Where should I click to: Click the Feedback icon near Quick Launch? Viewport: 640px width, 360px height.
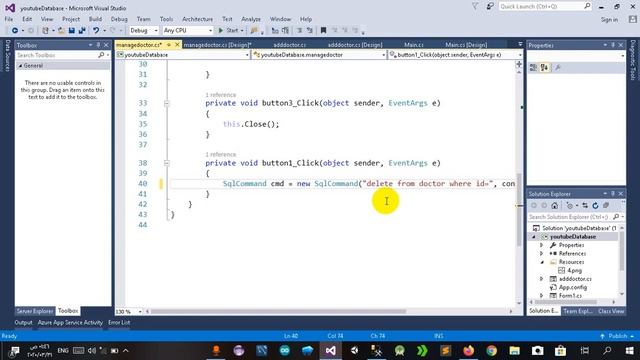pos(490,7)
